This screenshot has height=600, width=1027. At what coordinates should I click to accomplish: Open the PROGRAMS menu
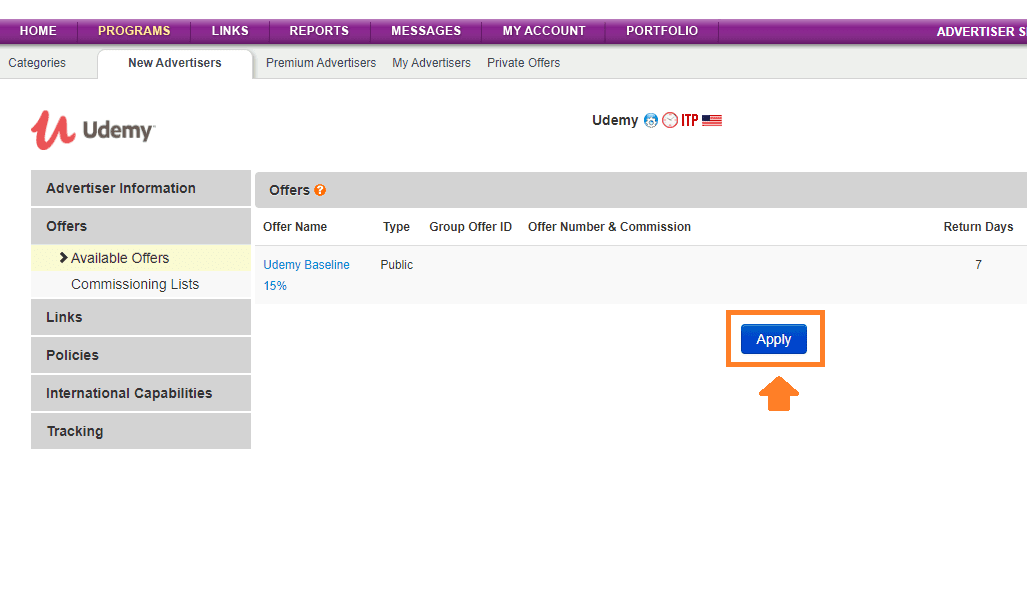[x=134, y=31]
